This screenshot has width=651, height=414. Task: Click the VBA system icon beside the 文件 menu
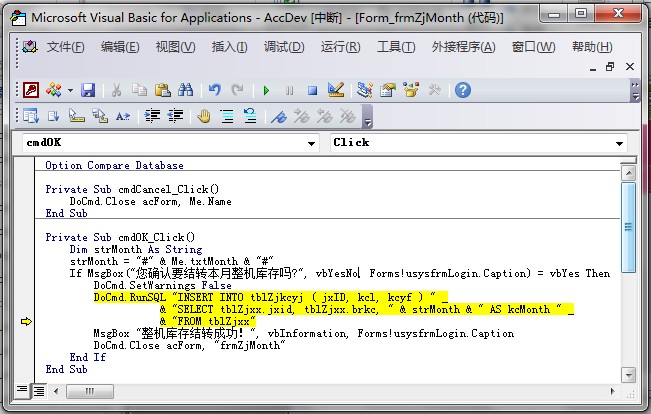tap(30, 47)
